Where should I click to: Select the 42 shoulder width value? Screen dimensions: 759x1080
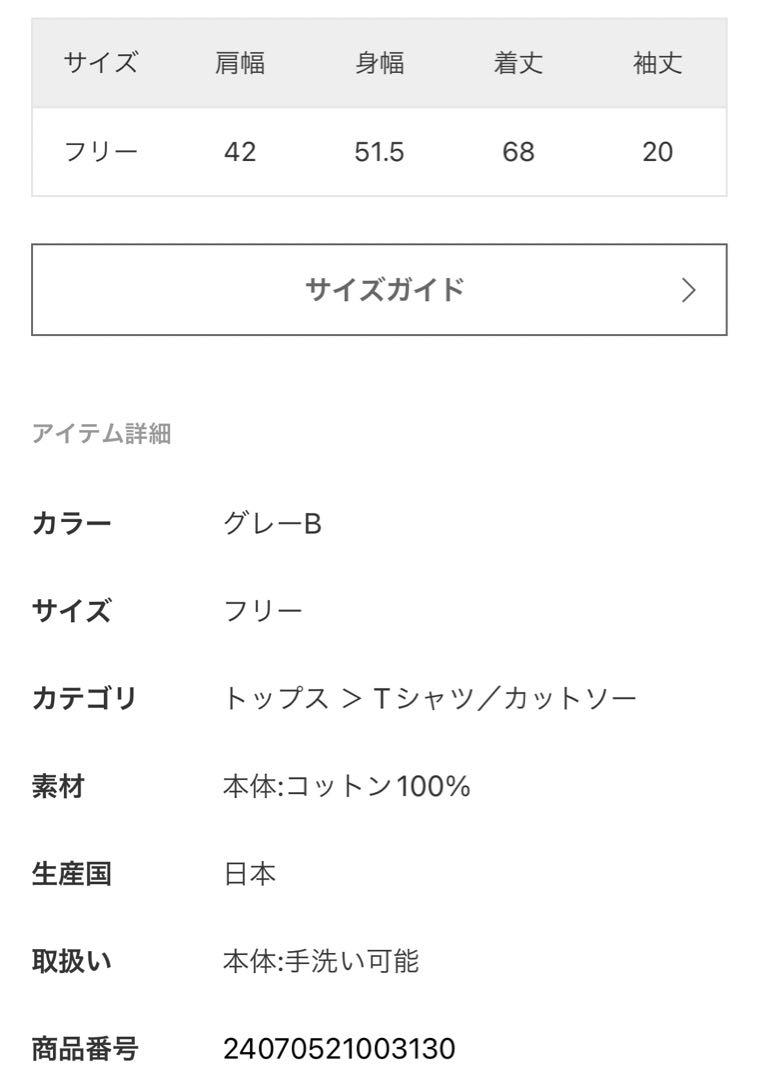pyautogui.click(x=240, y=152)
